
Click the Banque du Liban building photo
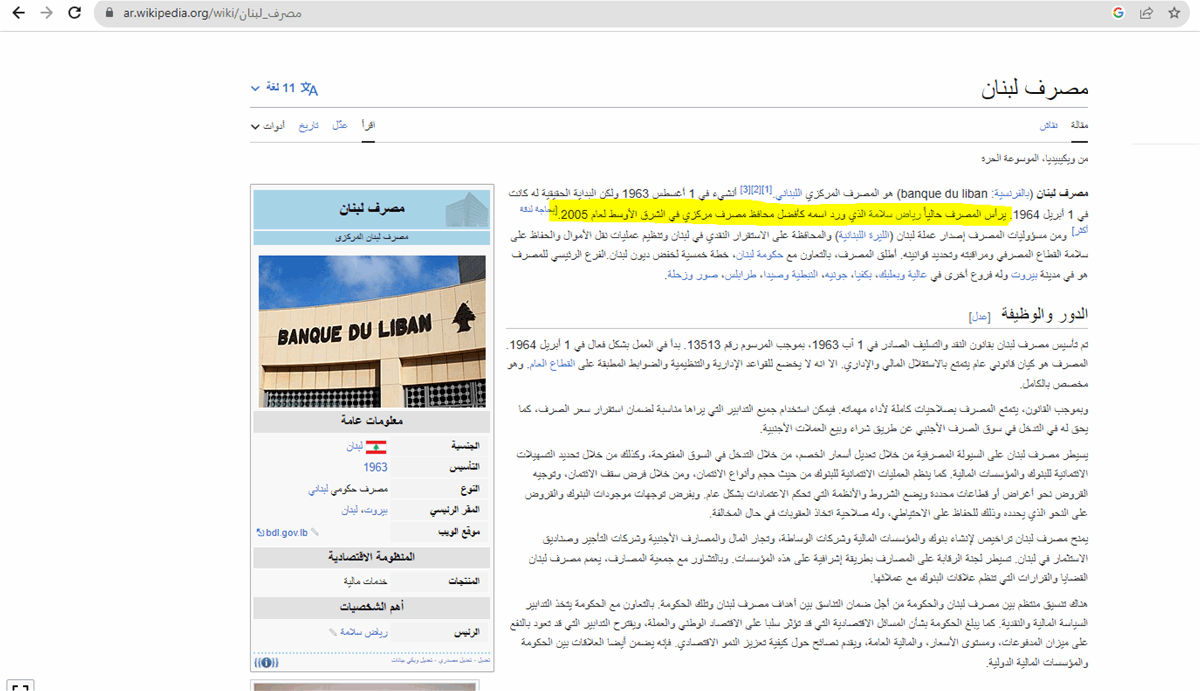(372, 330)
